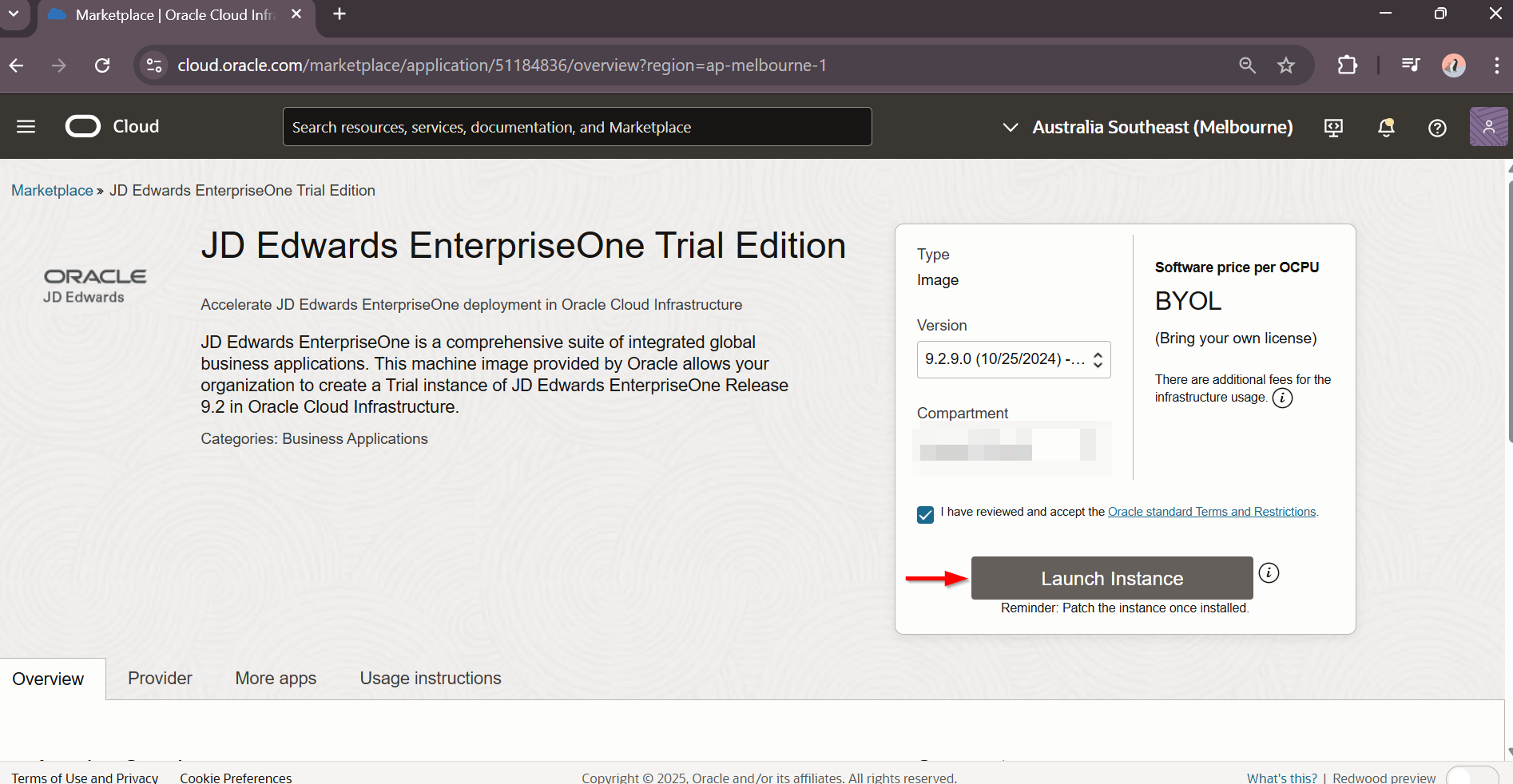The image size is (1513, 784).
Task: Open the Marketplace breadcrumb link
Action: [51, 190]
